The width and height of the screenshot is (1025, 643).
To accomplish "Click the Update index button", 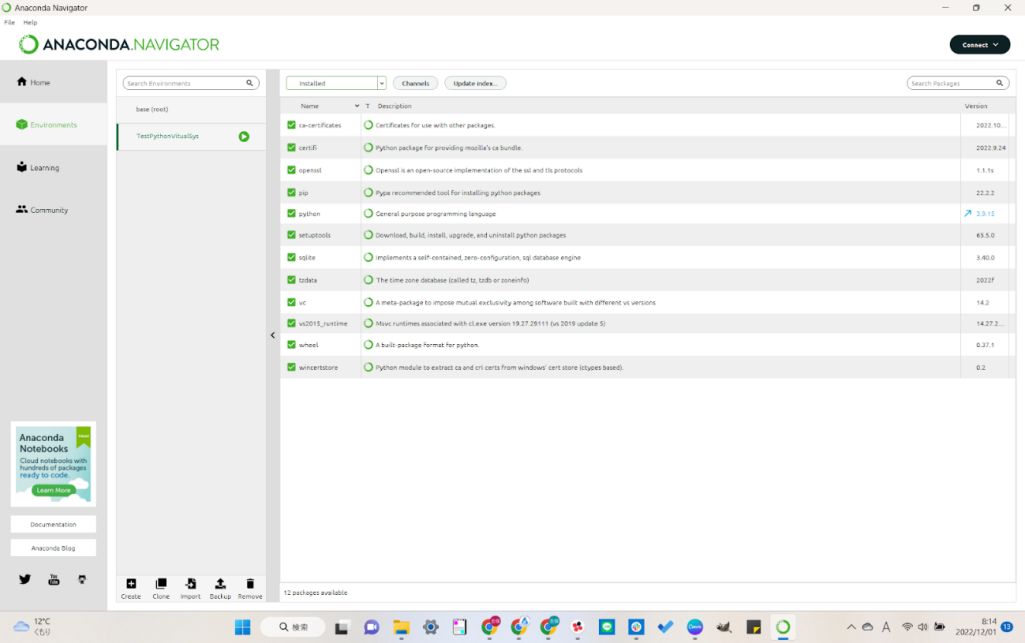I will [475, 83].
